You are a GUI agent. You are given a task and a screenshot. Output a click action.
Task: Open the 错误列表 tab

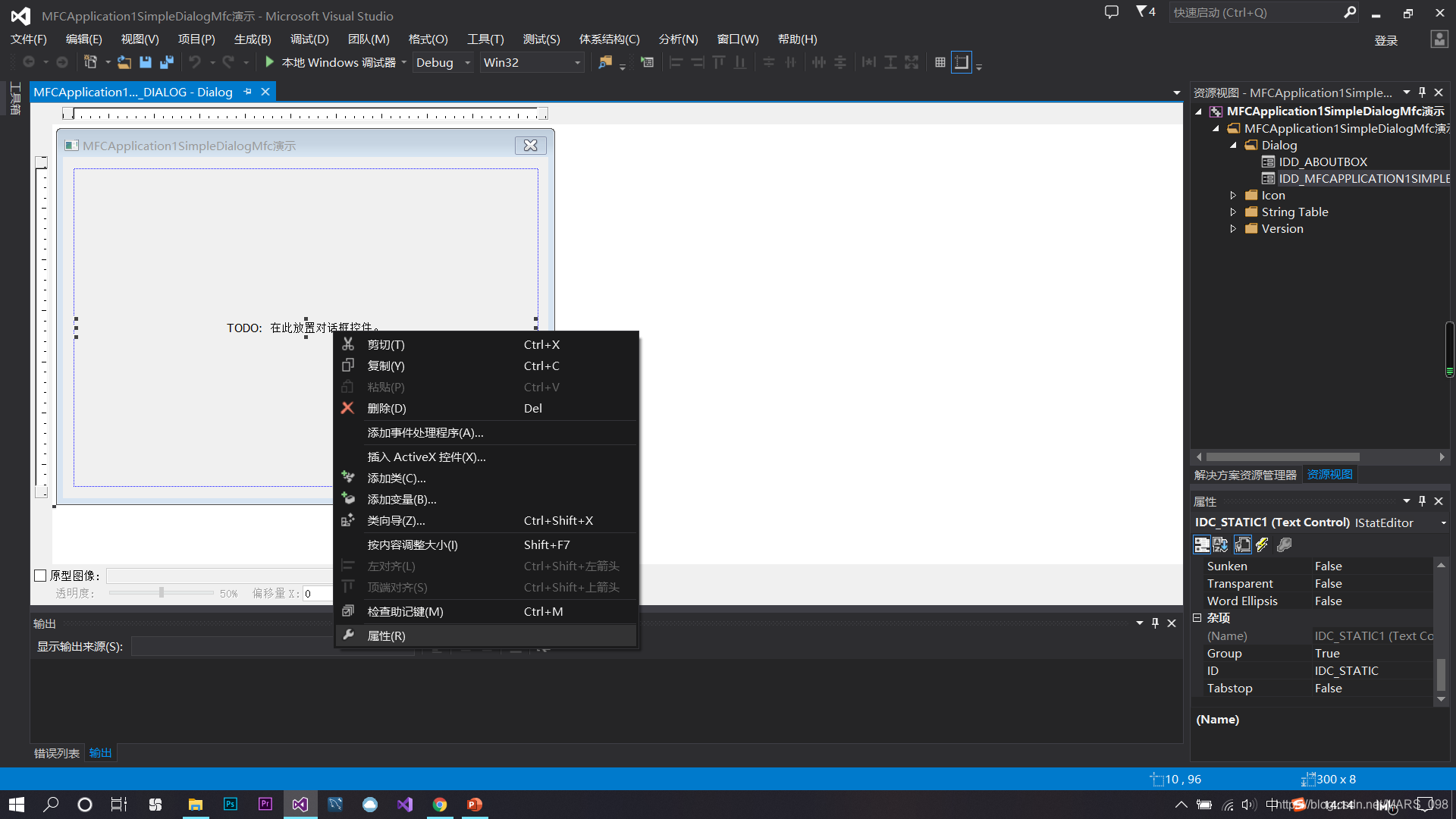[57, 753]
